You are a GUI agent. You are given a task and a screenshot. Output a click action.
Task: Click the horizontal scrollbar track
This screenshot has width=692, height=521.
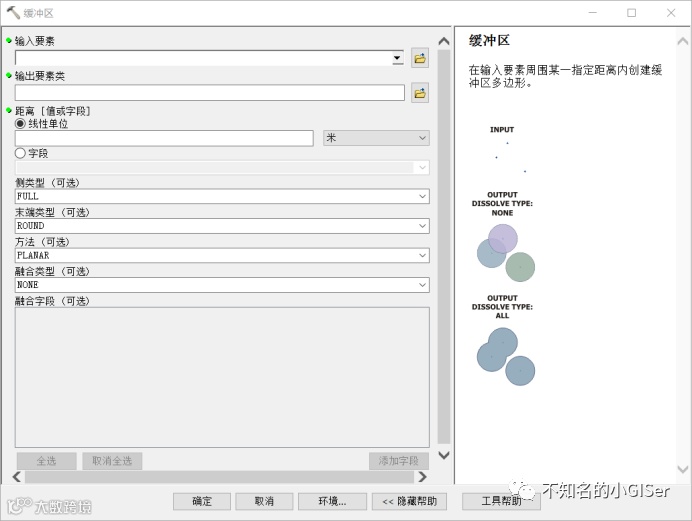click(219, 476)
